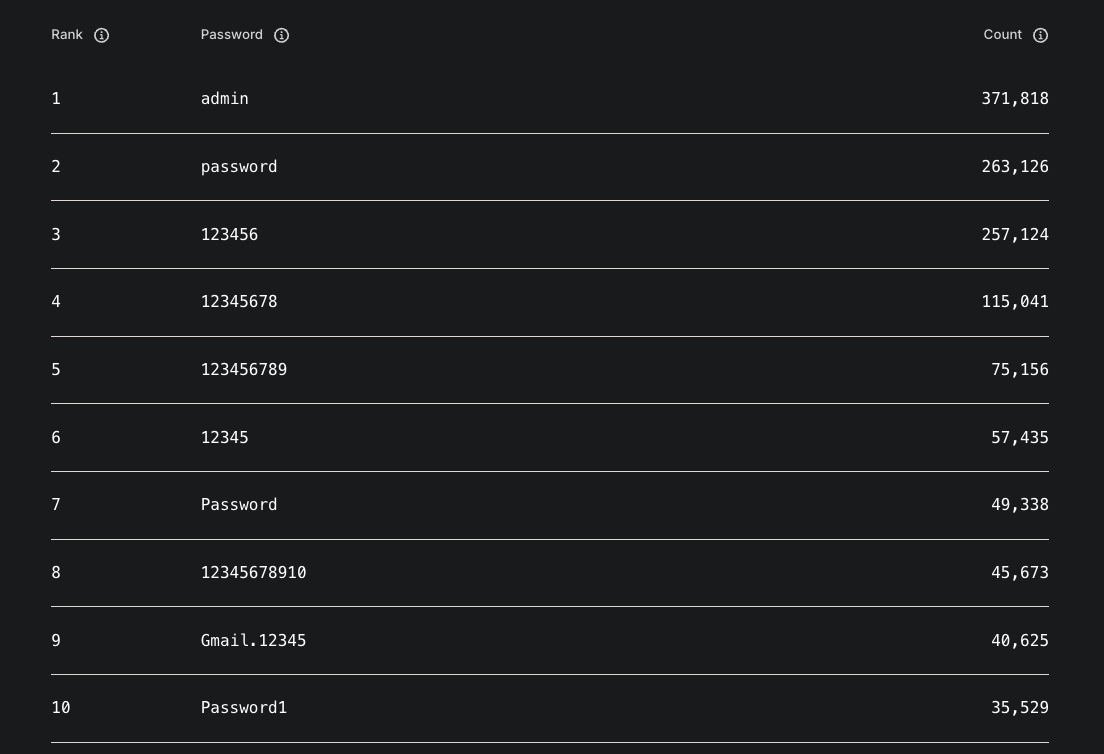Click the '123456' password entry
1104x754 pixels.
[x=229, y=235]
